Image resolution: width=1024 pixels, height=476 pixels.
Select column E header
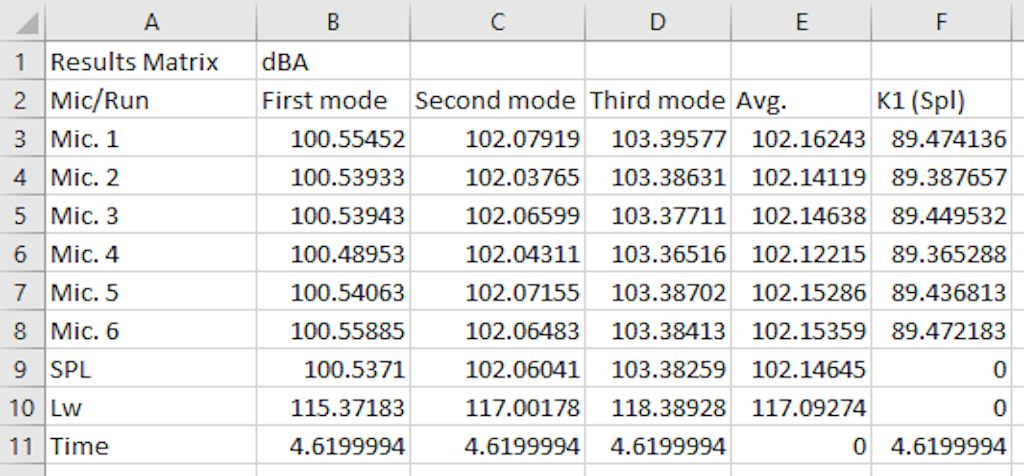[x=801, y=22]
